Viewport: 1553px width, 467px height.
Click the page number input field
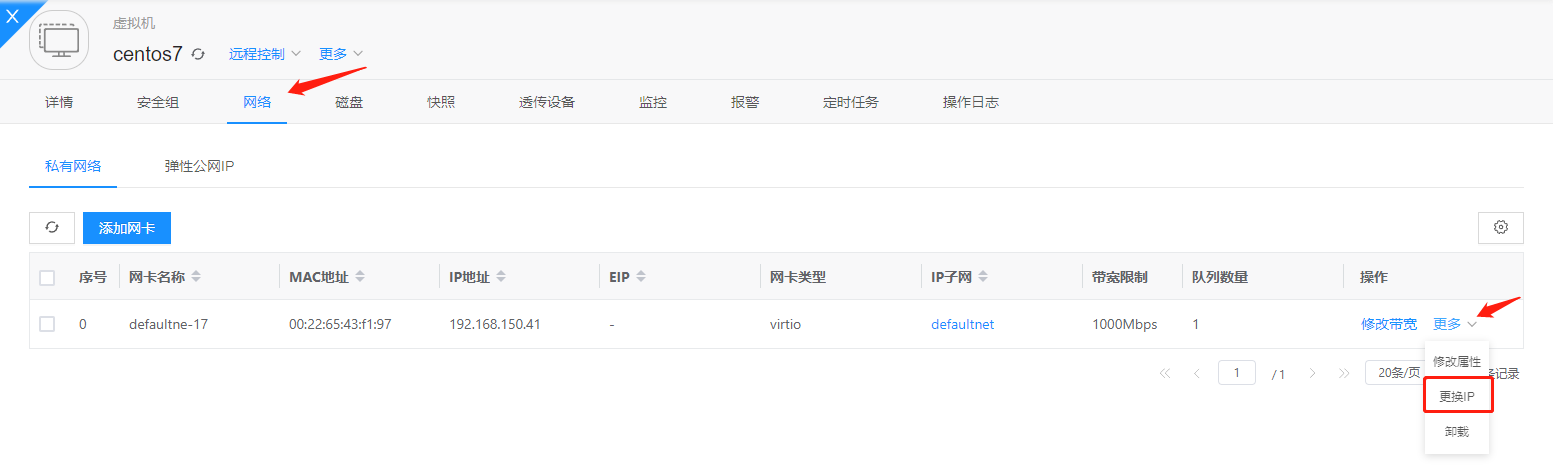pos(1237,373)
